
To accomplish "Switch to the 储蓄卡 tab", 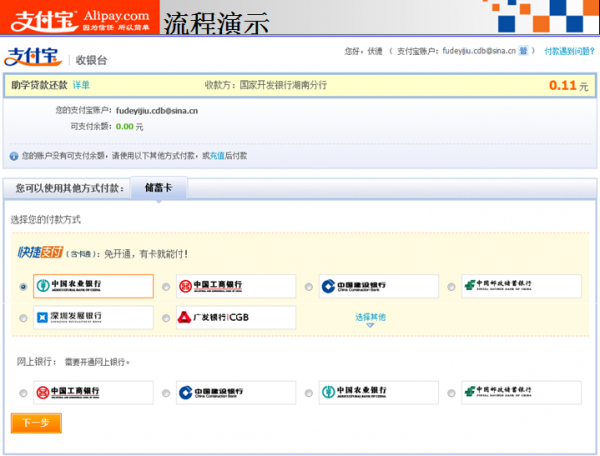I will [x=159, y=187].
